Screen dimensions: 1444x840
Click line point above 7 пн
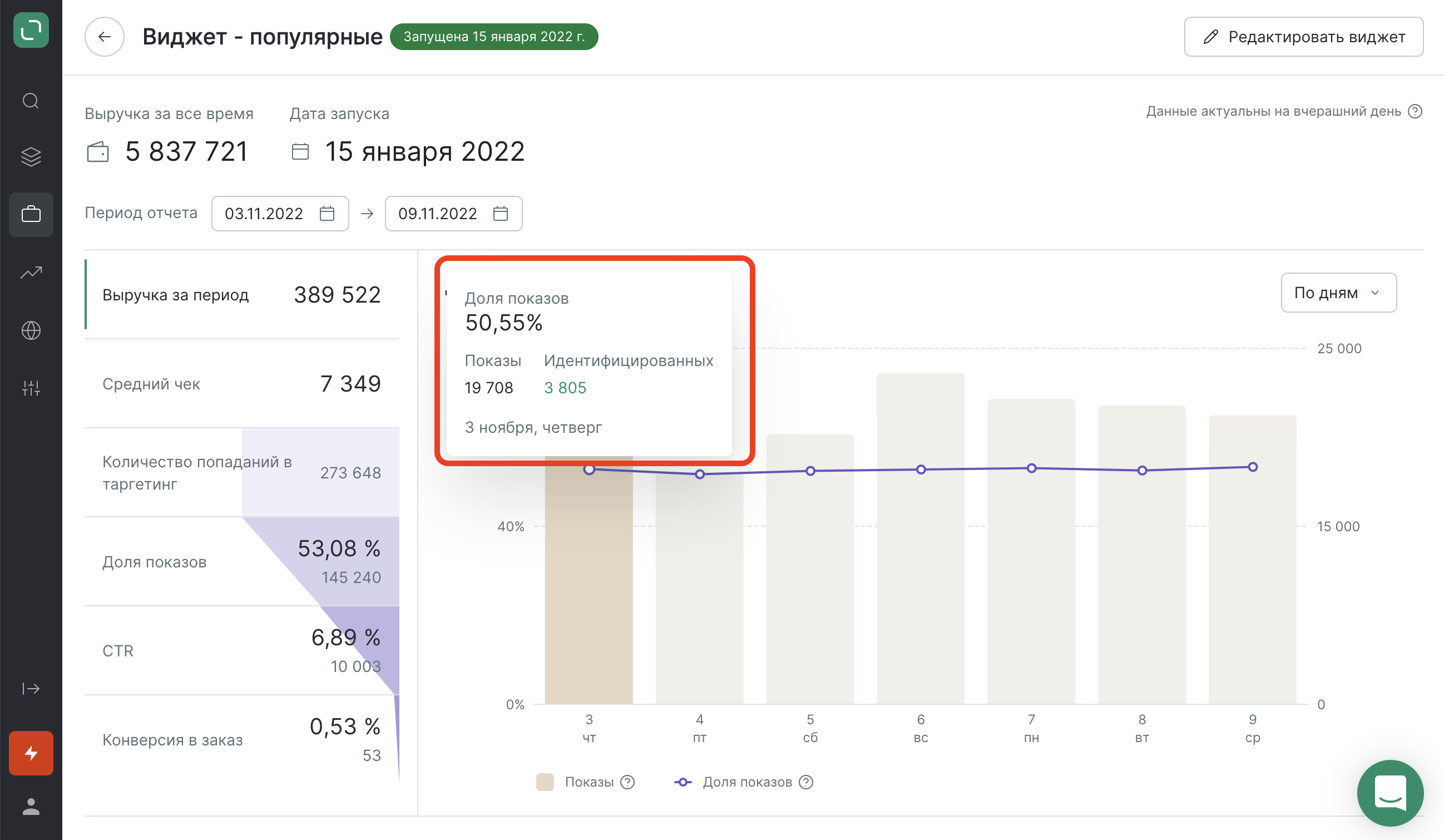coord(1031,468)
